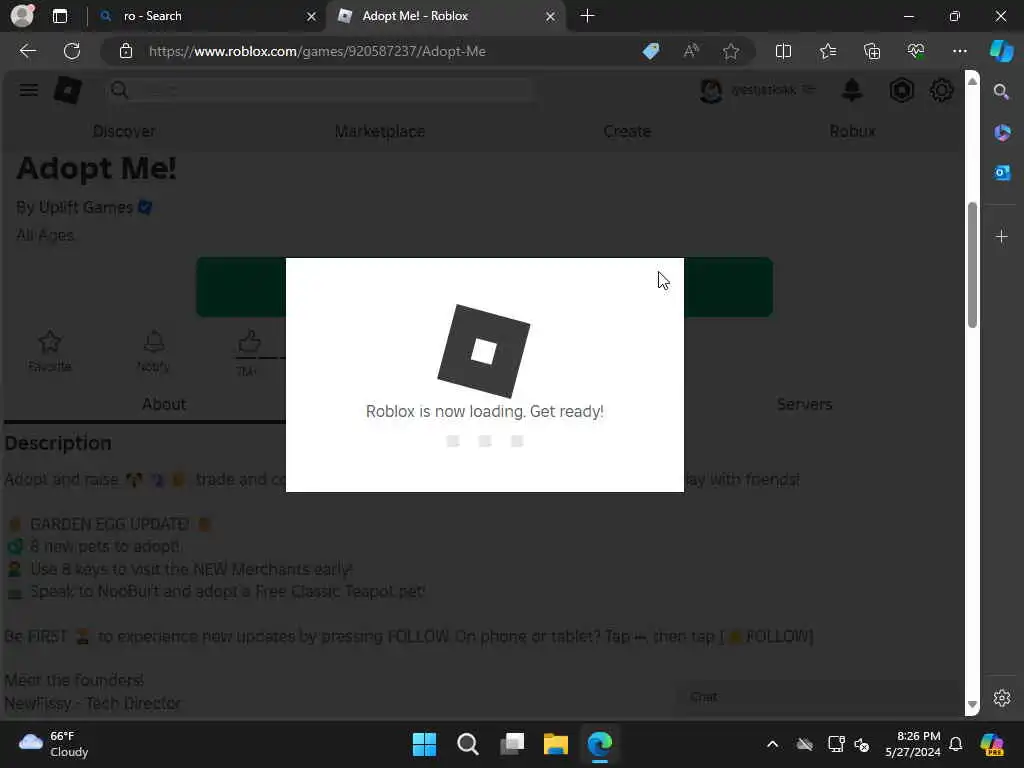Open the clock and calendar flyout

coord(912,744)
